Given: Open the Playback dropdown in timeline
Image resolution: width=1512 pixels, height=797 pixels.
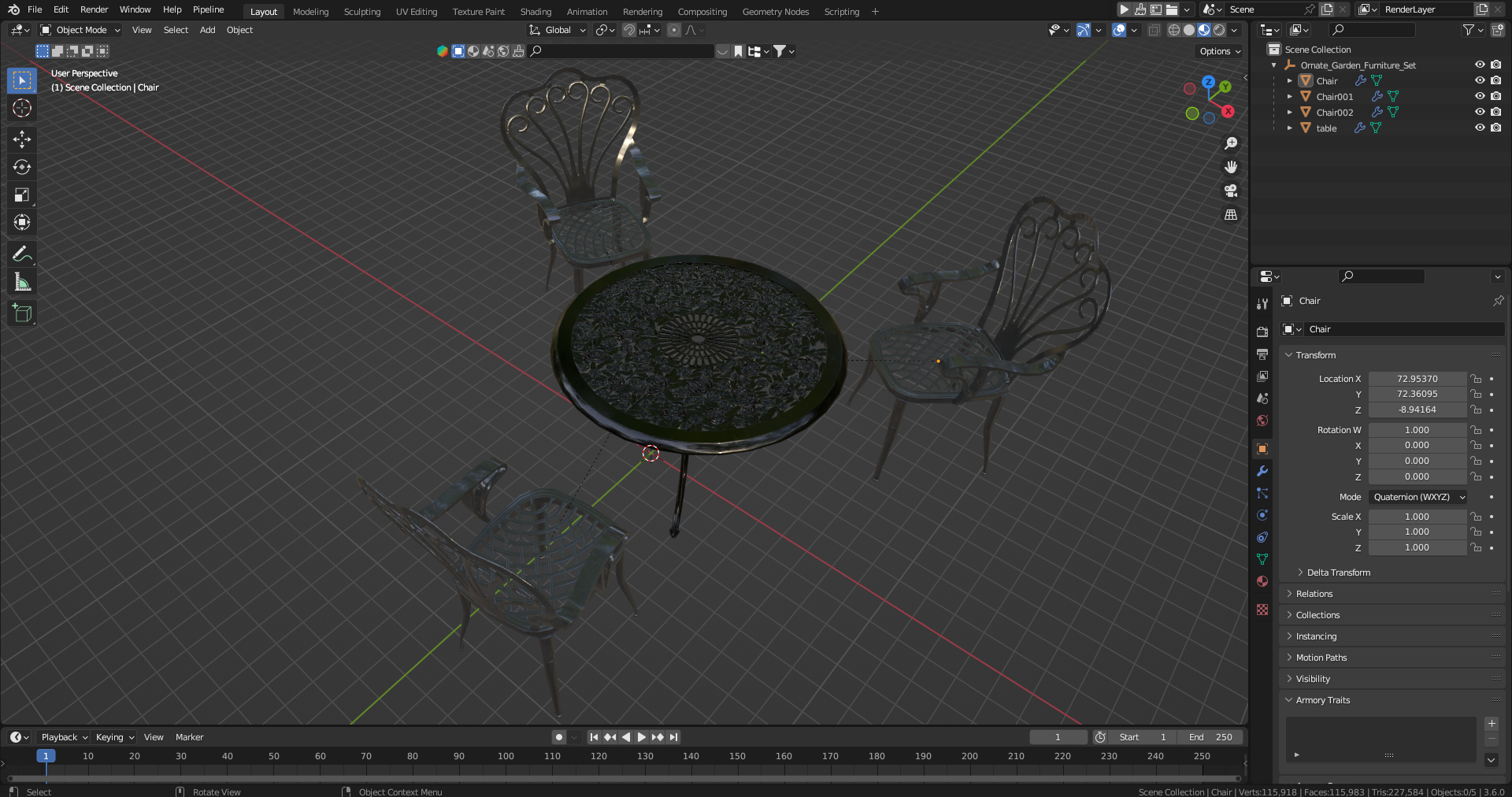Looking at the screenshot, I should pyautogui.click(x=64, y=737).
